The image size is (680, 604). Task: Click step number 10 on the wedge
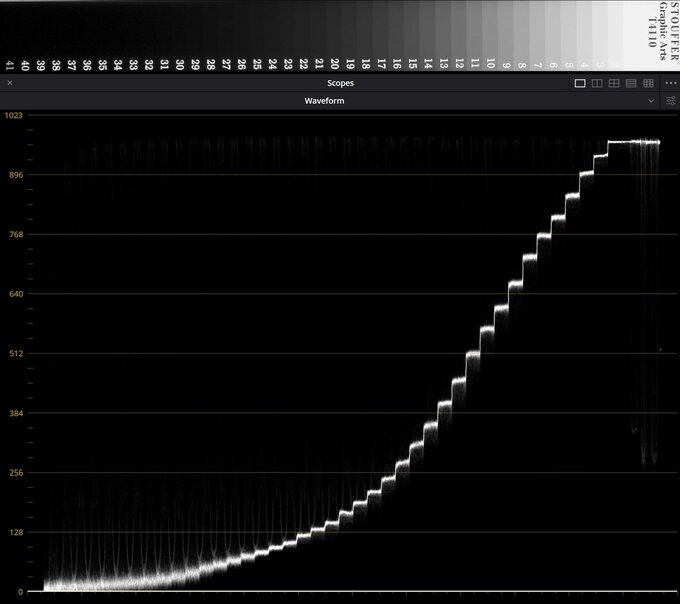490,64
